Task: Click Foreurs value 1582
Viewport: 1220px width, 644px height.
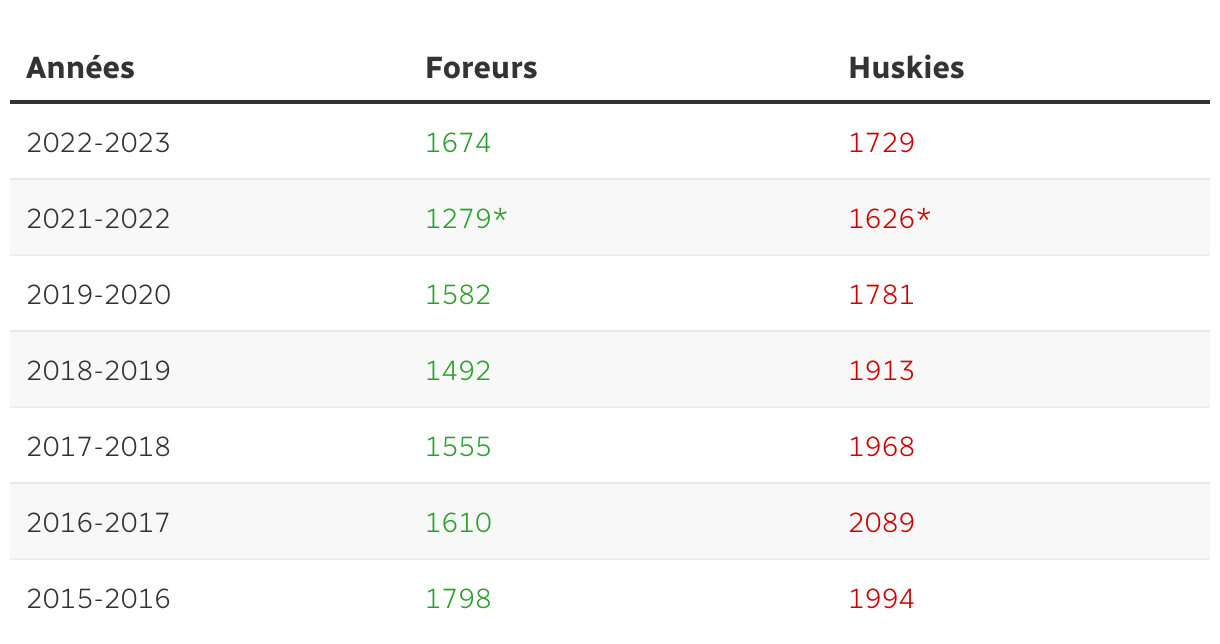Action: click(458, 295)
